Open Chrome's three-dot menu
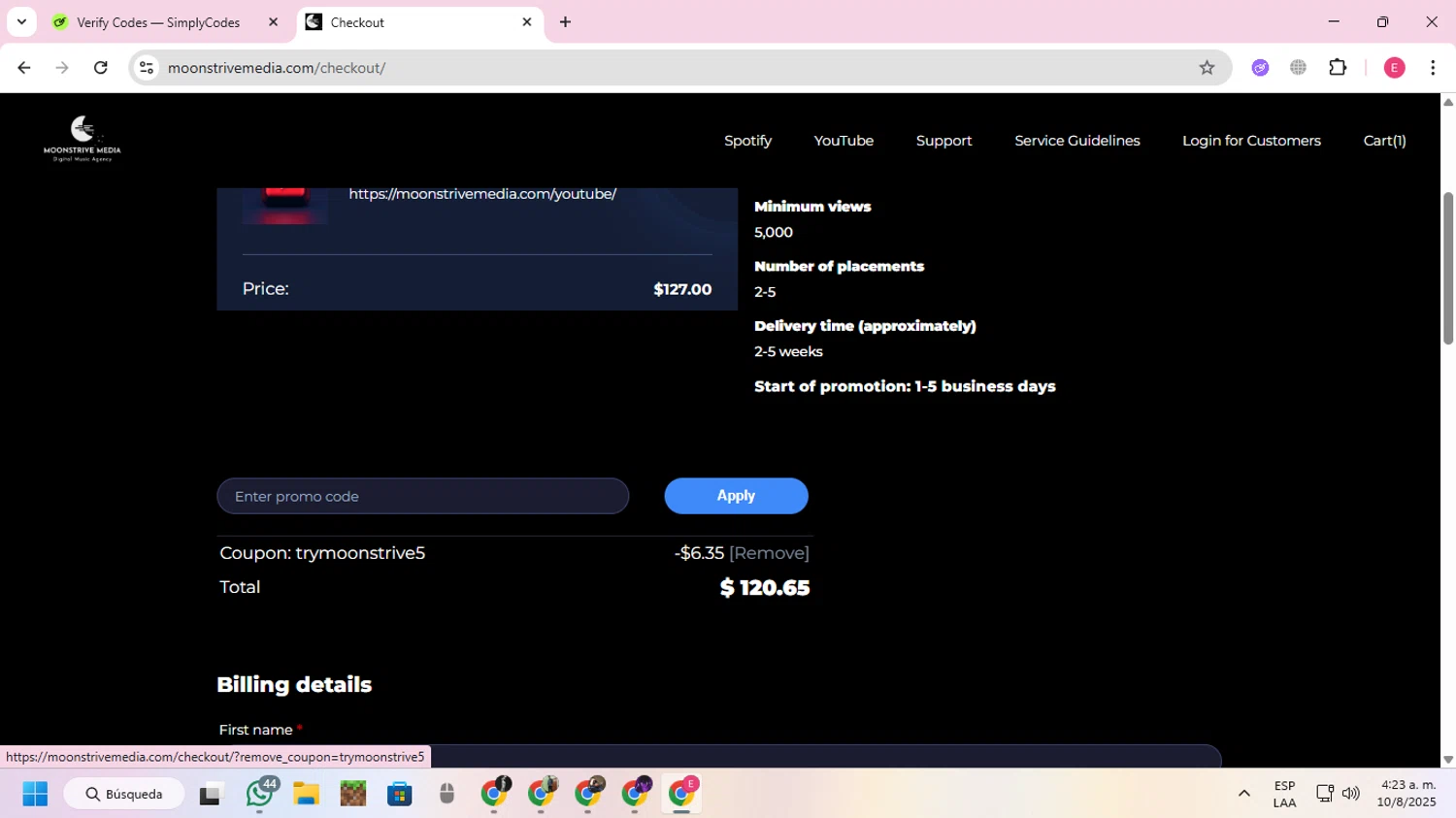 coord(1433,68)
